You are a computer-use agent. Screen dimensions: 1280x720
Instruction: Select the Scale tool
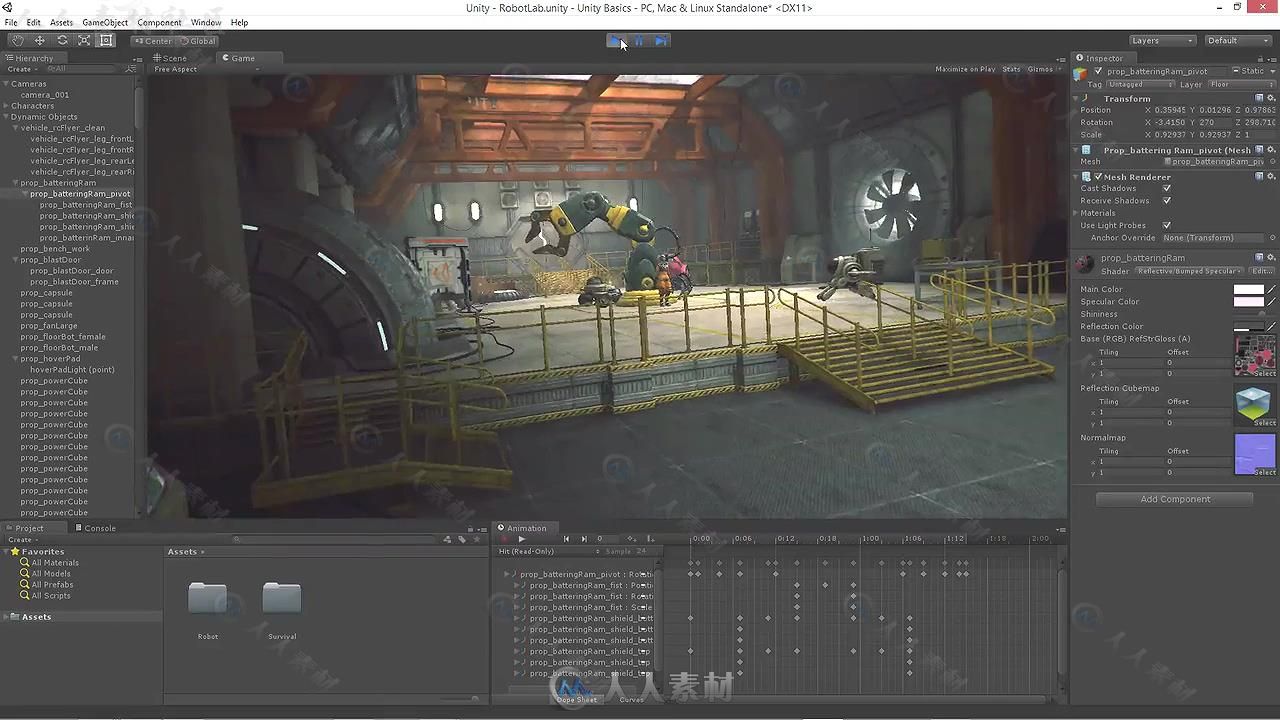pos(84,41)
